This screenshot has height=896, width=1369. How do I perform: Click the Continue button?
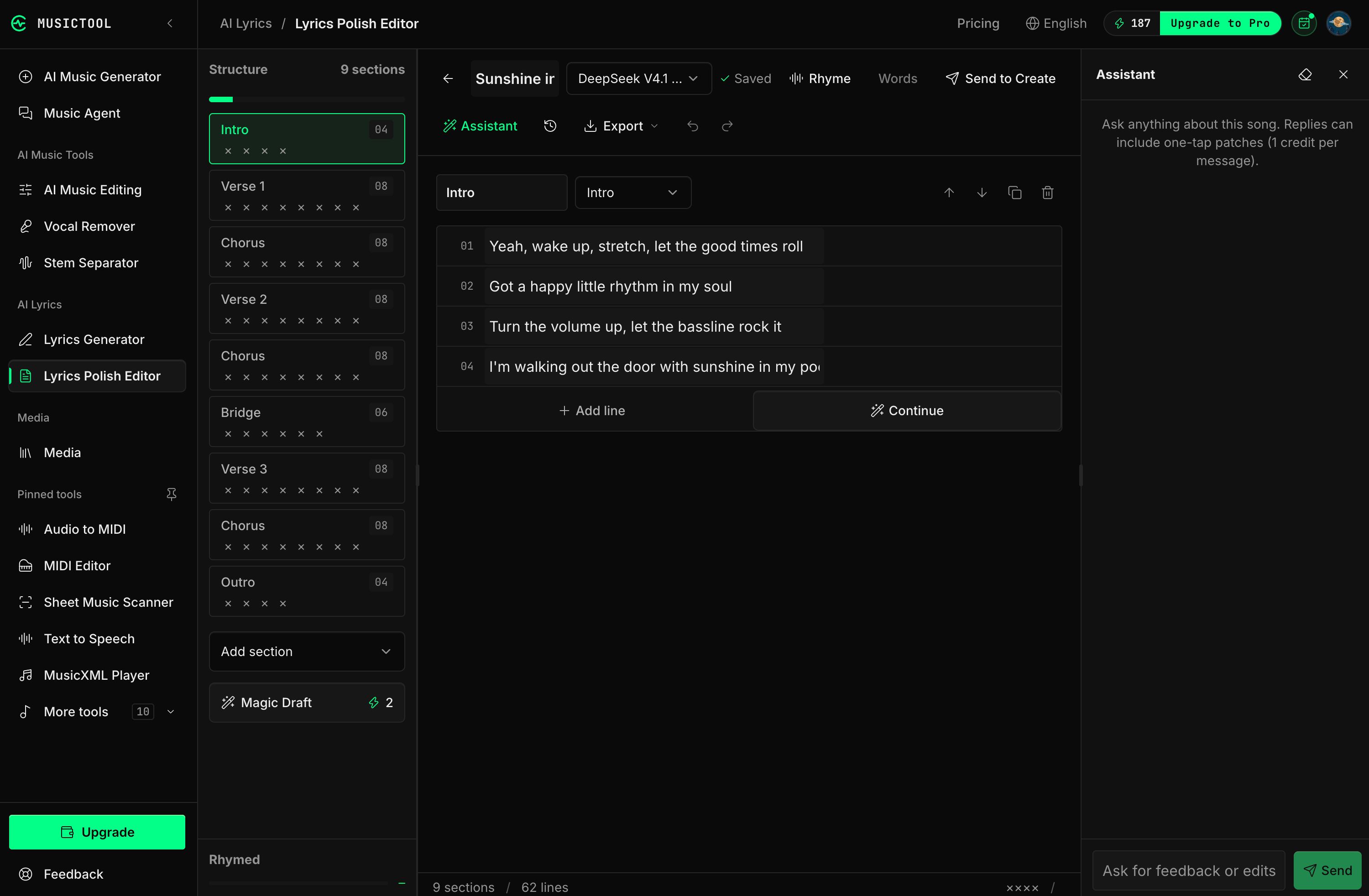pos(907,411)
